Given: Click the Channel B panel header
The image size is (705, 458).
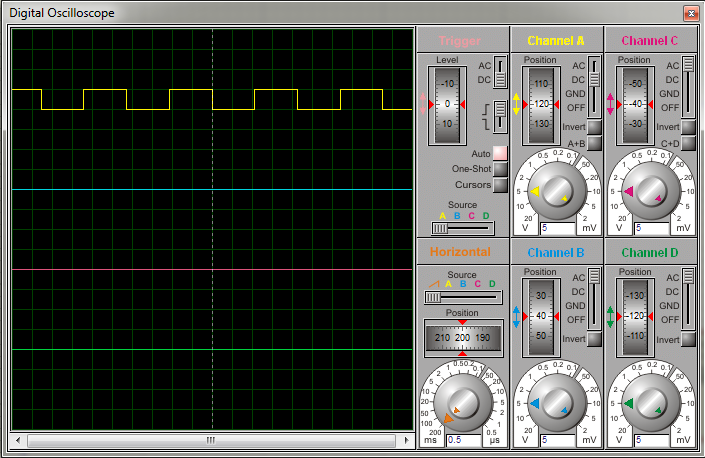Looking at the screenshot, I should coord(556,253).
